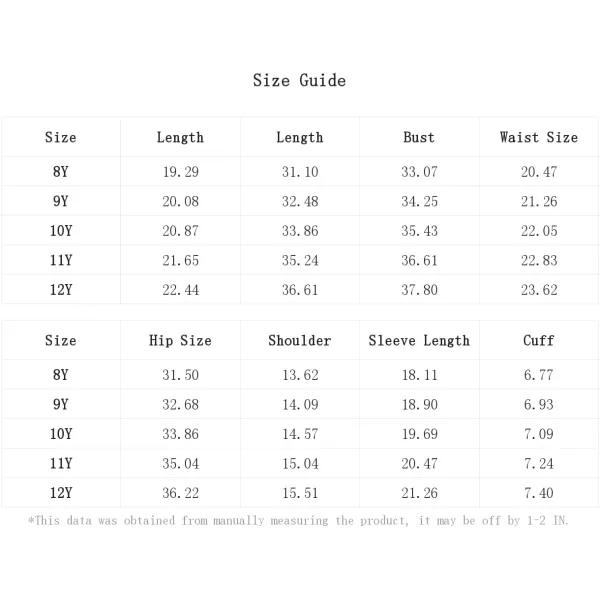Click the Shoulder column header

(x=300, y=340)
